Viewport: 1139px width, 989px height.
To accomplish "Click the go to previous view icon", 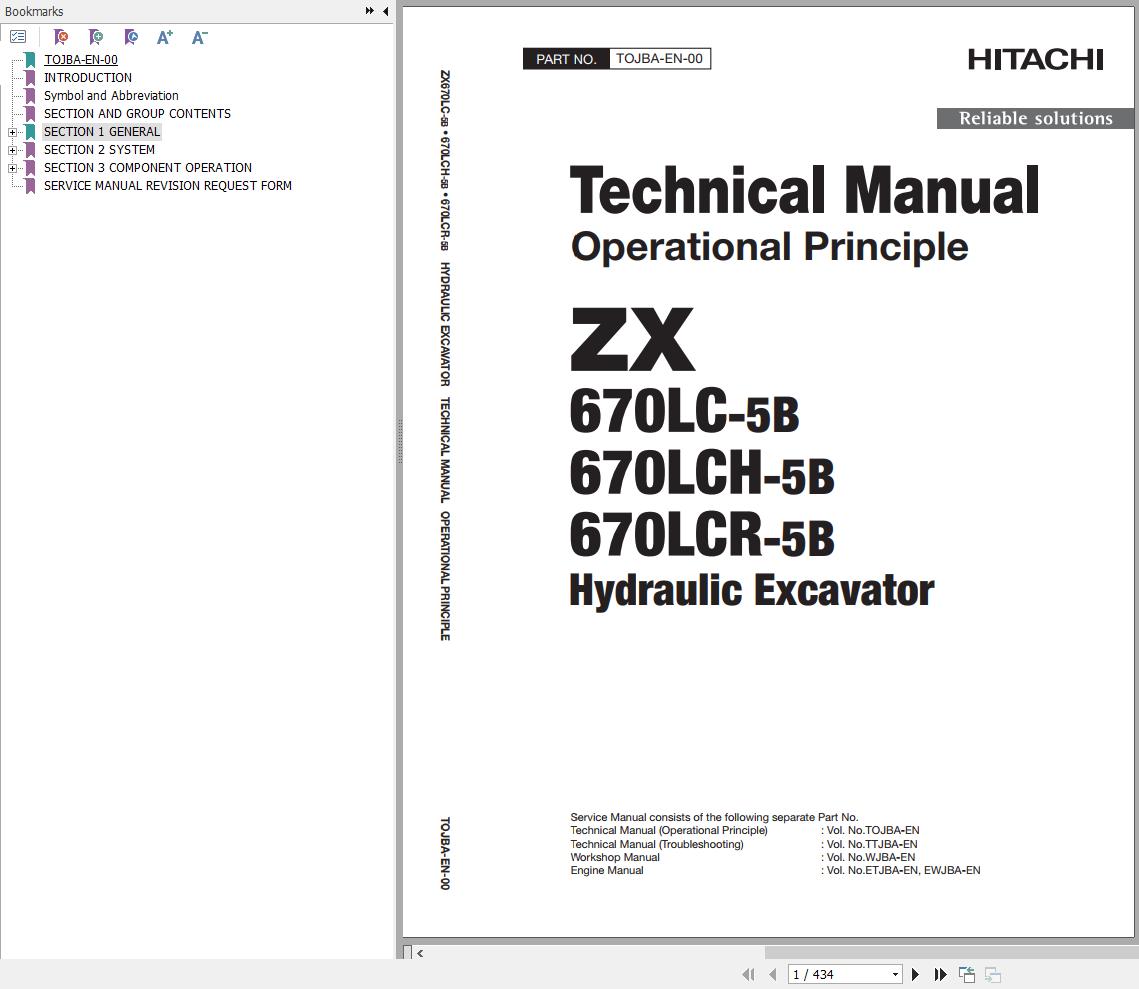I will 967,974.
